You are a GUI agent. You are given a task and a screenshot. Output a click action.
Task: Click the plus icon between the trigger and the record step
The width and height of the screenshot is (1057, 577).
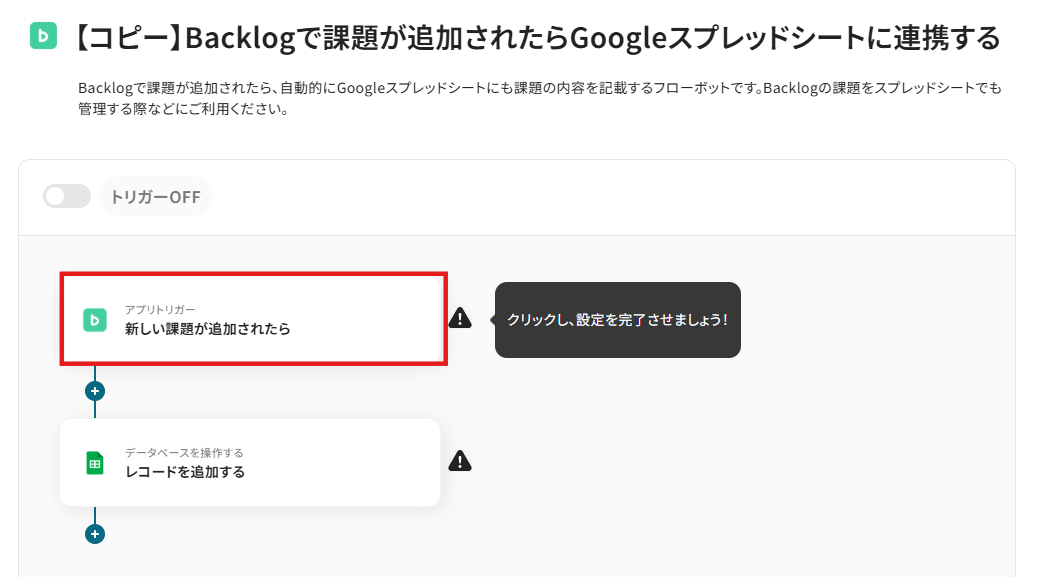(x=95, y=391)
